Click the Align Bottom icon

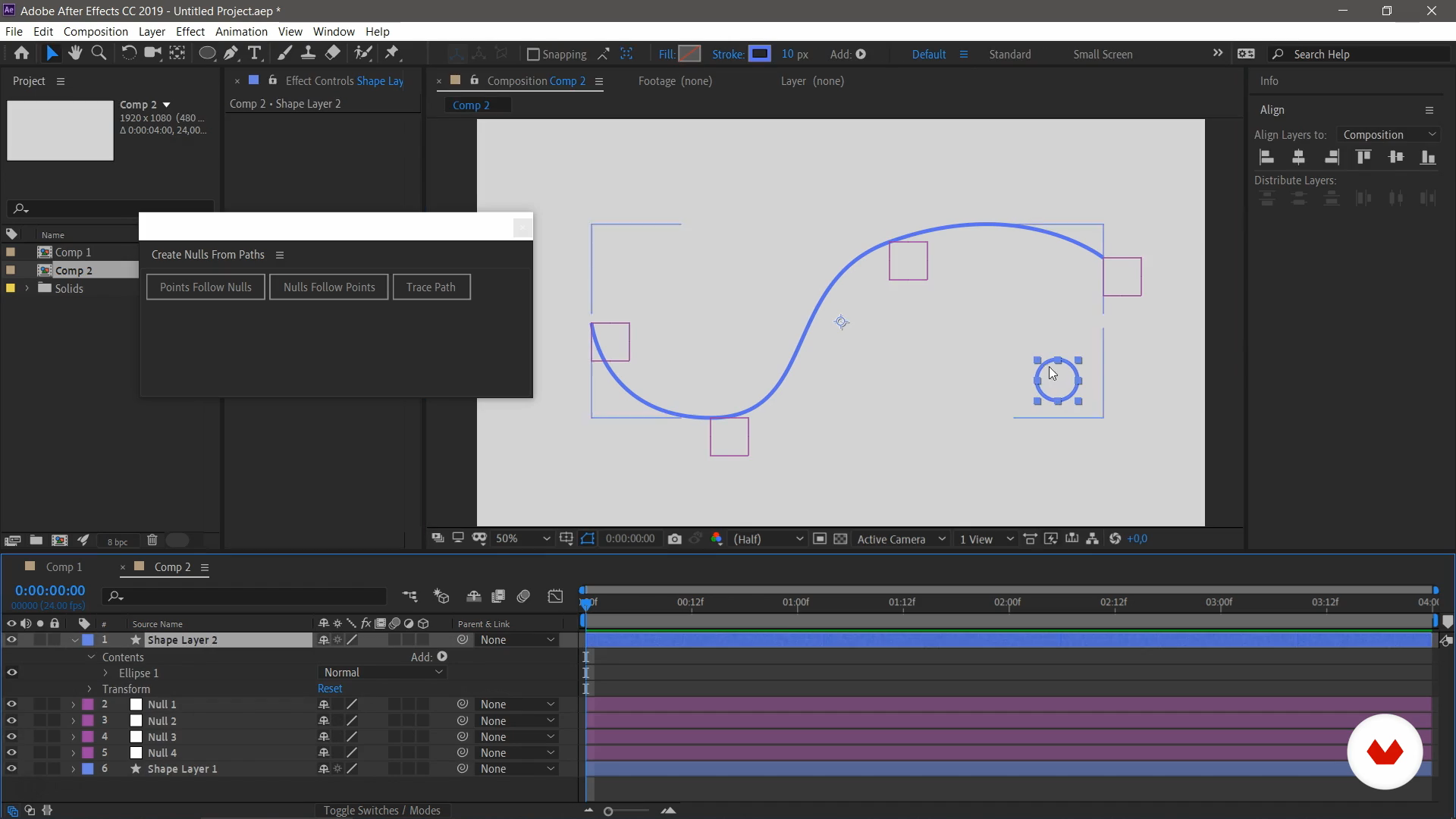click(x=1428, y=157)
